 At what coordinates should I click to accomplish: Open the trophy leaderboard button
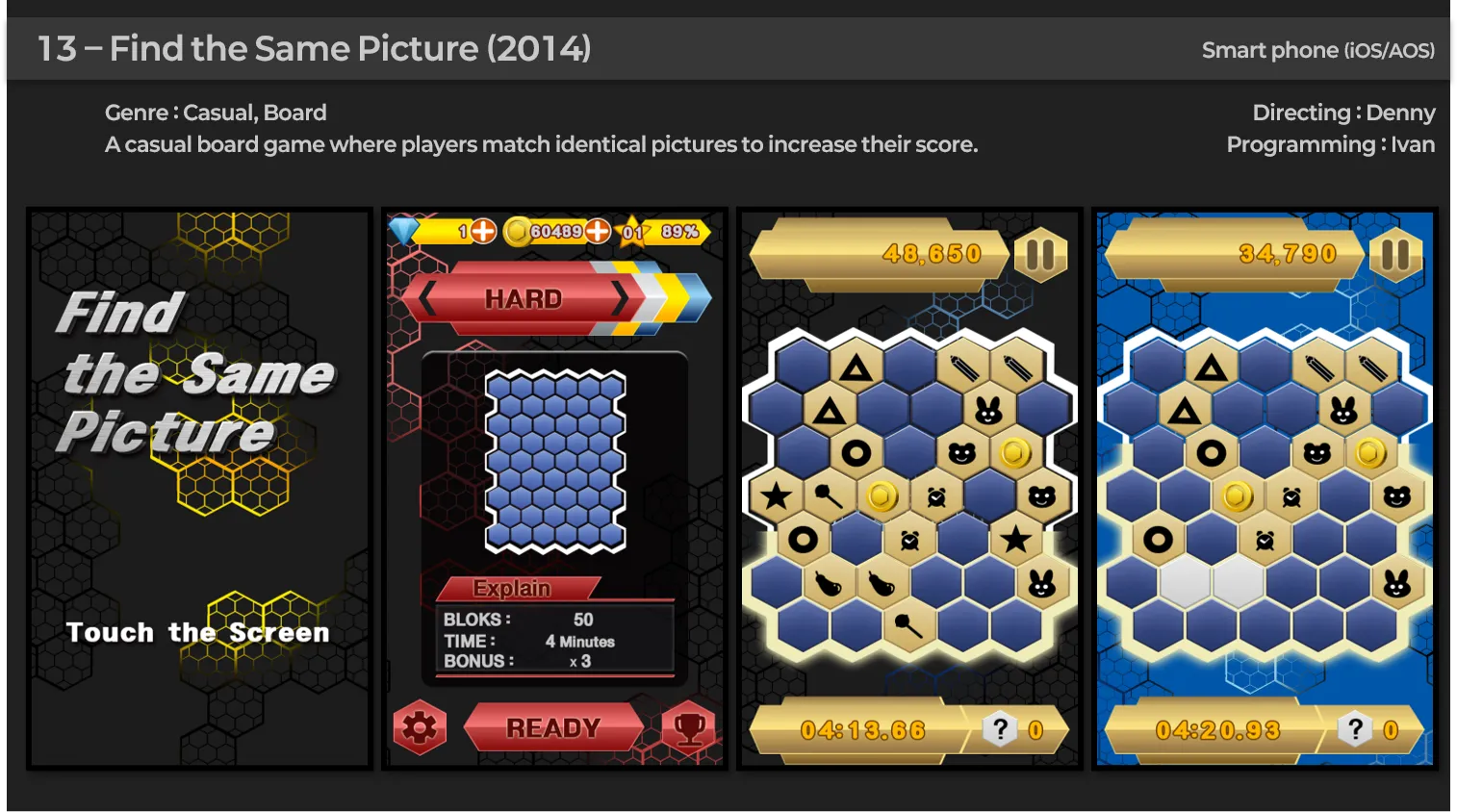pos(689,728)
